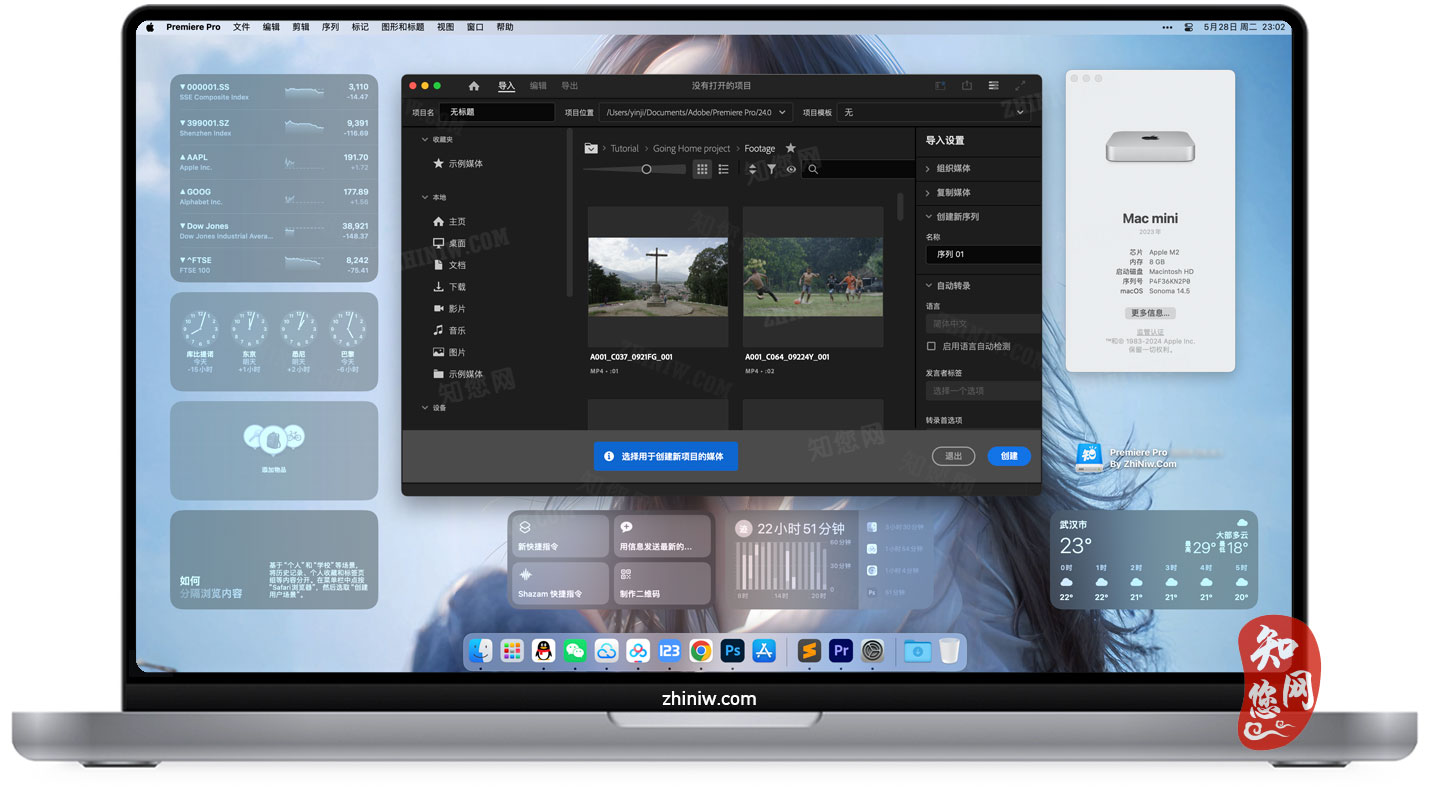Open 音乐 music location in sidebar
Image resolution: width=1429 pixels, height=797 pixels.
(x=449, y=330)
